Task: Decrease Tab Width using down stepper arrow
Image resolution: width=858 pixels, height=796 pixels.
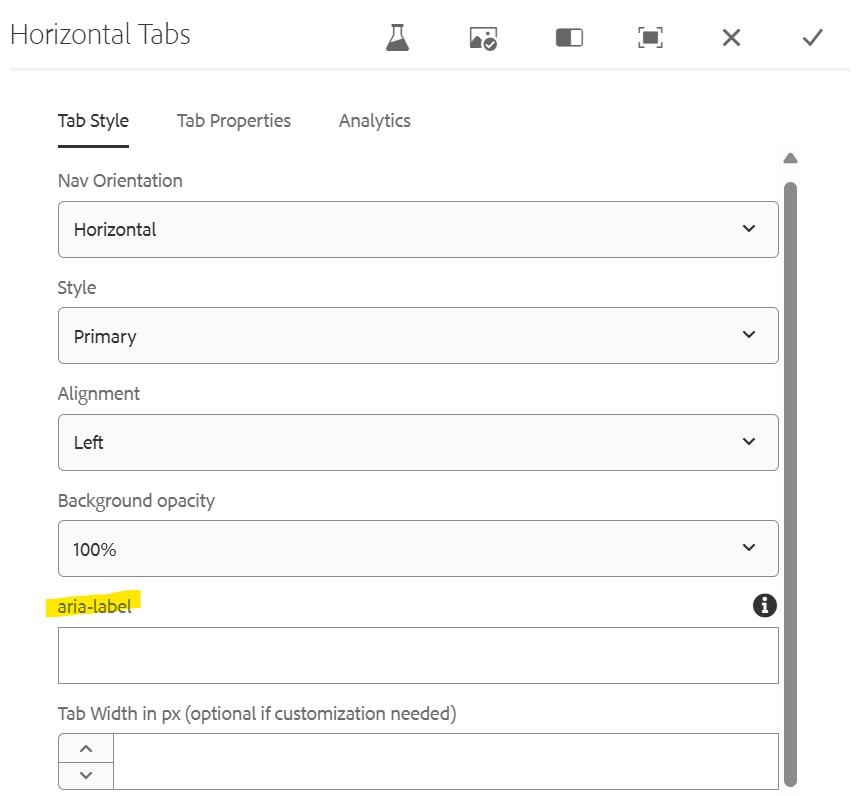Action: pos(86,775)
